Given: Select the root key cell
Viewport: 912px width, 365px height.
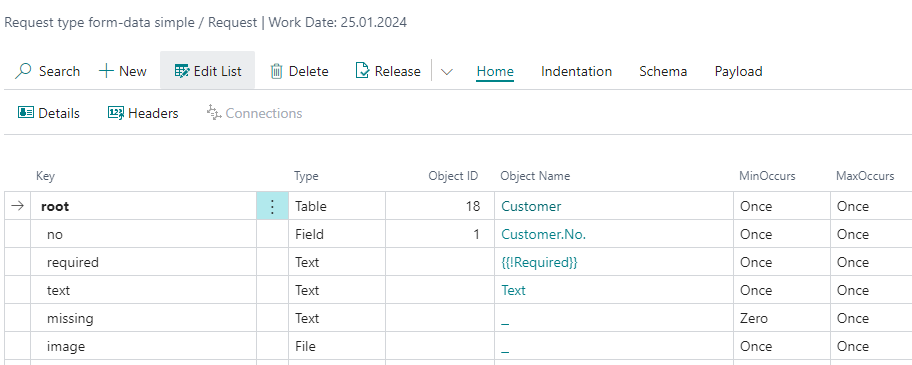Looking at the screenshot, I should click(144, 206).
